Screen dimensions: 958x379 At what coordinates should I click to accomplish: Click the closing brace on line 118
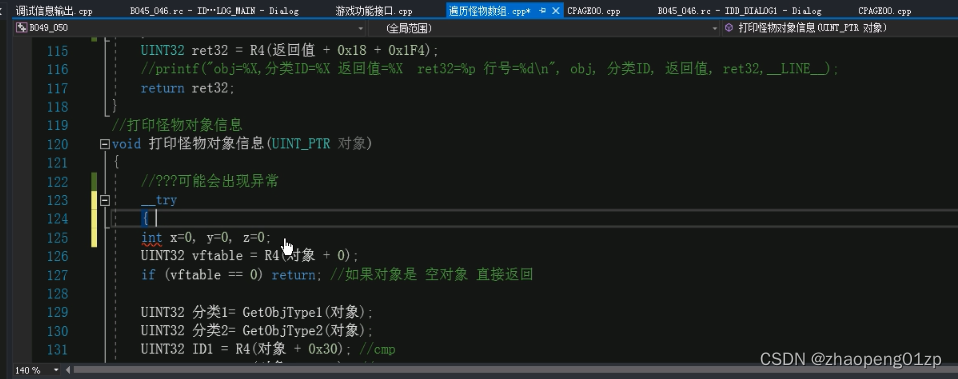[115, 106]
